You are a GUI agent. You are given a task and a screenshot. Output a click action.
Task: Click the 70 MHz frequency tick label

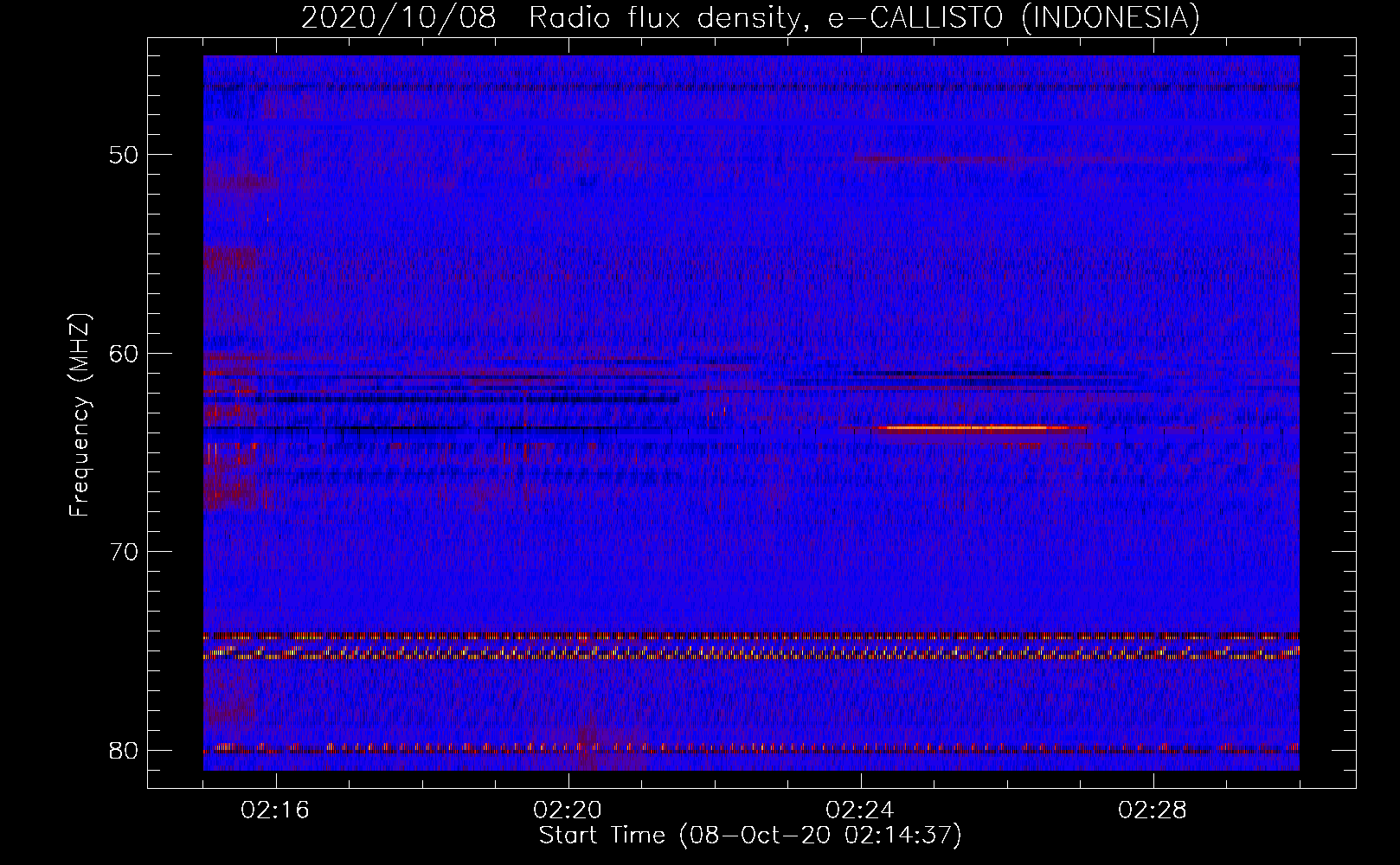pyautogui.click(x=125, y=551)
